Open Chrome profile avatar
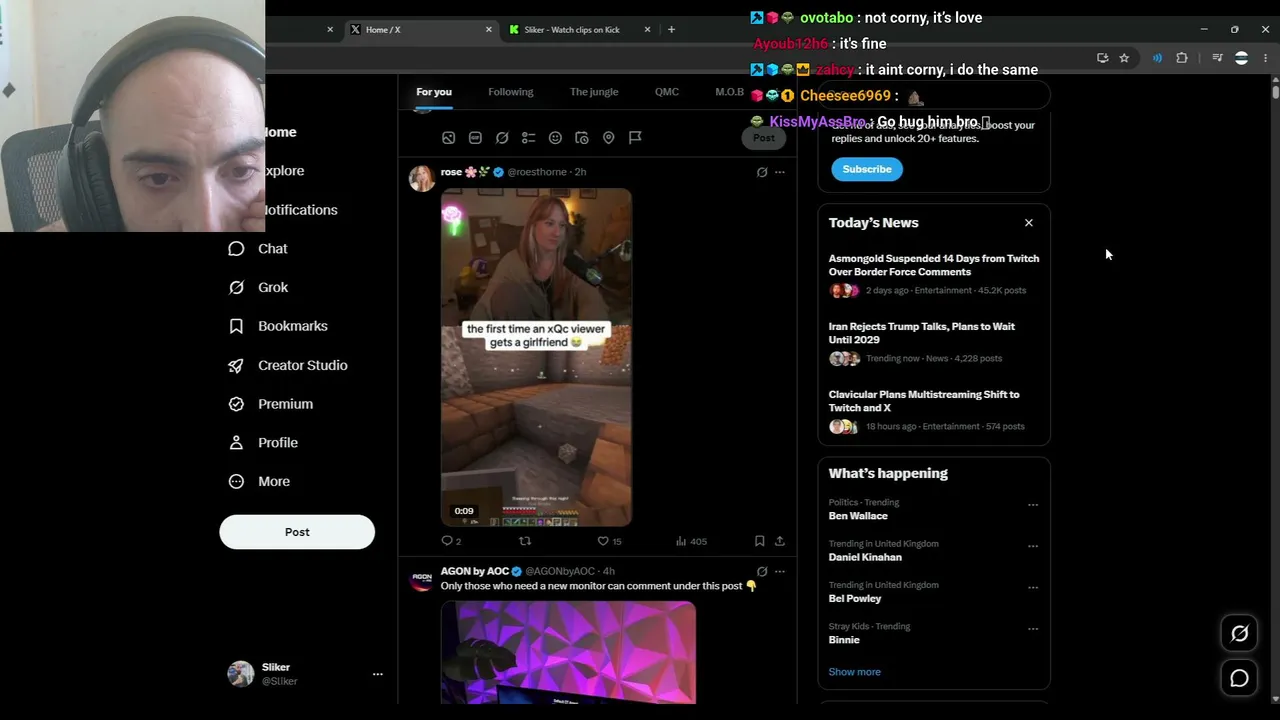 [1241, 58]
